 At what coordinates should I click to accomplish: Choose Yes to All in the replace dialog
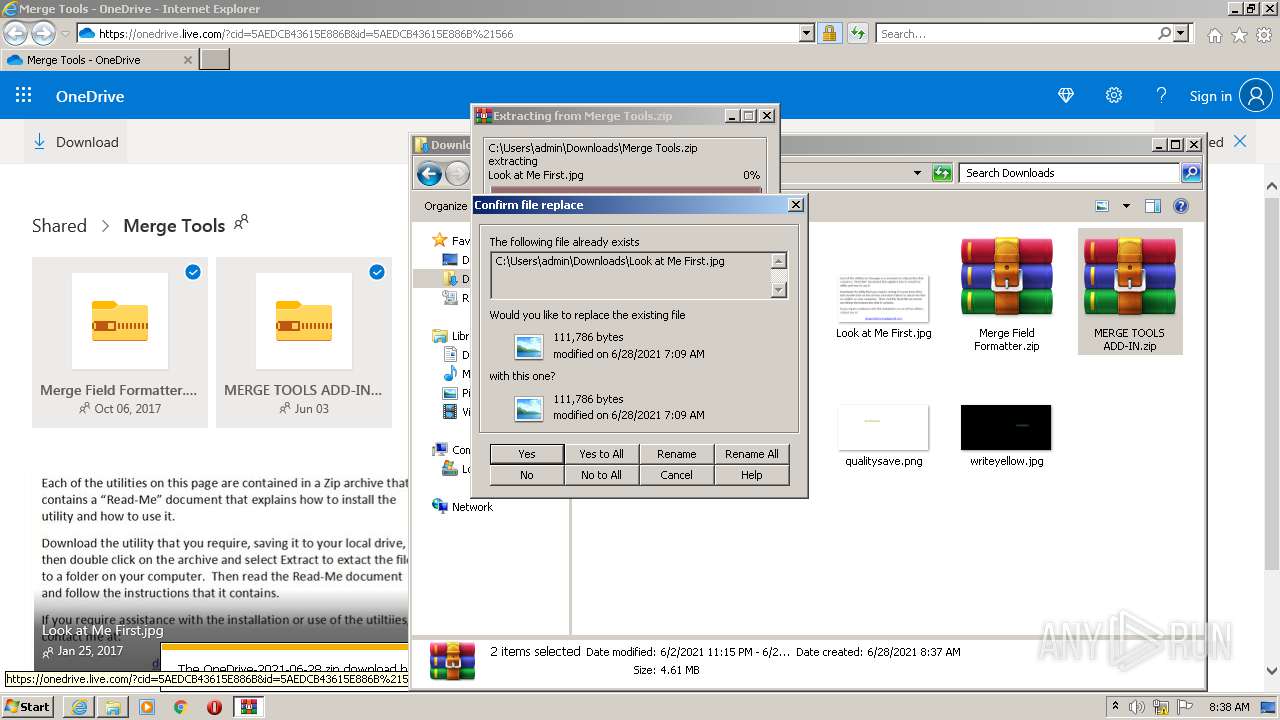[601, 454]
